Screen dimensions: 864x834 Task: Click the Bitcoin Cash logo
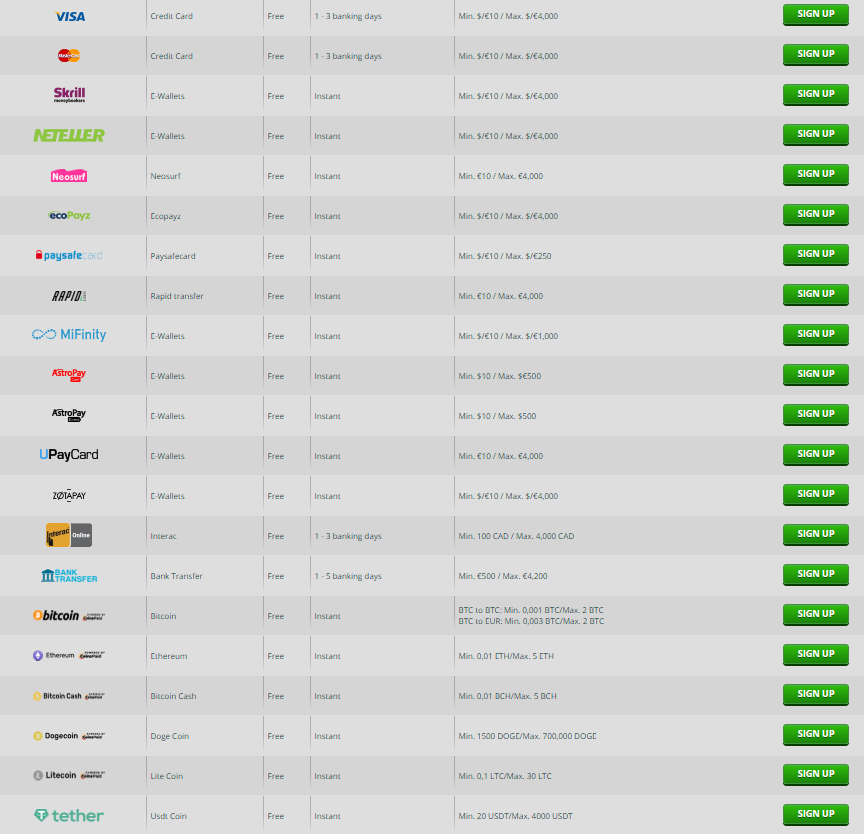pos(69,696)
